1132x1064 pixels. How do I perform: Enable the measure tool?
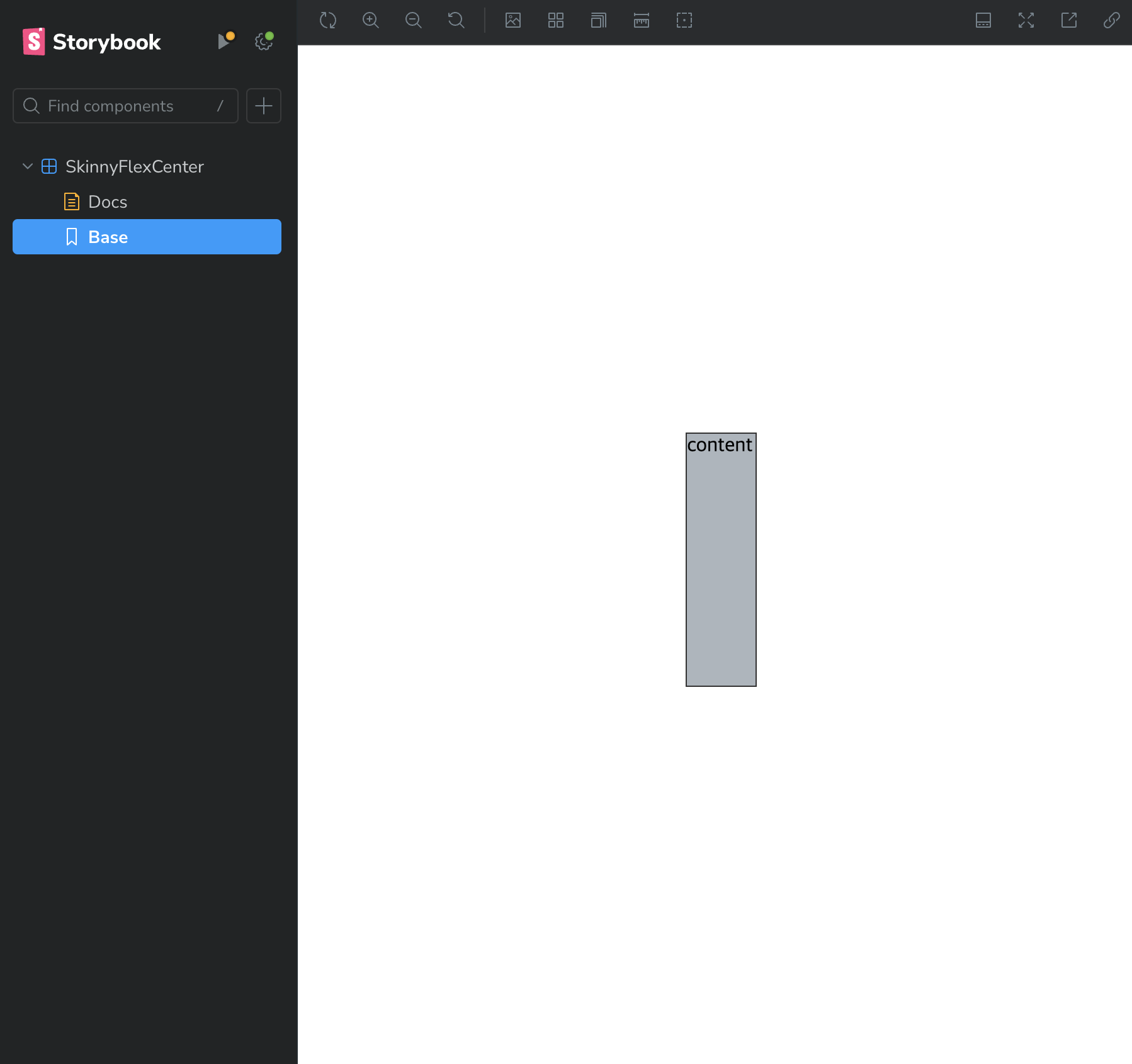click(642, 21)
